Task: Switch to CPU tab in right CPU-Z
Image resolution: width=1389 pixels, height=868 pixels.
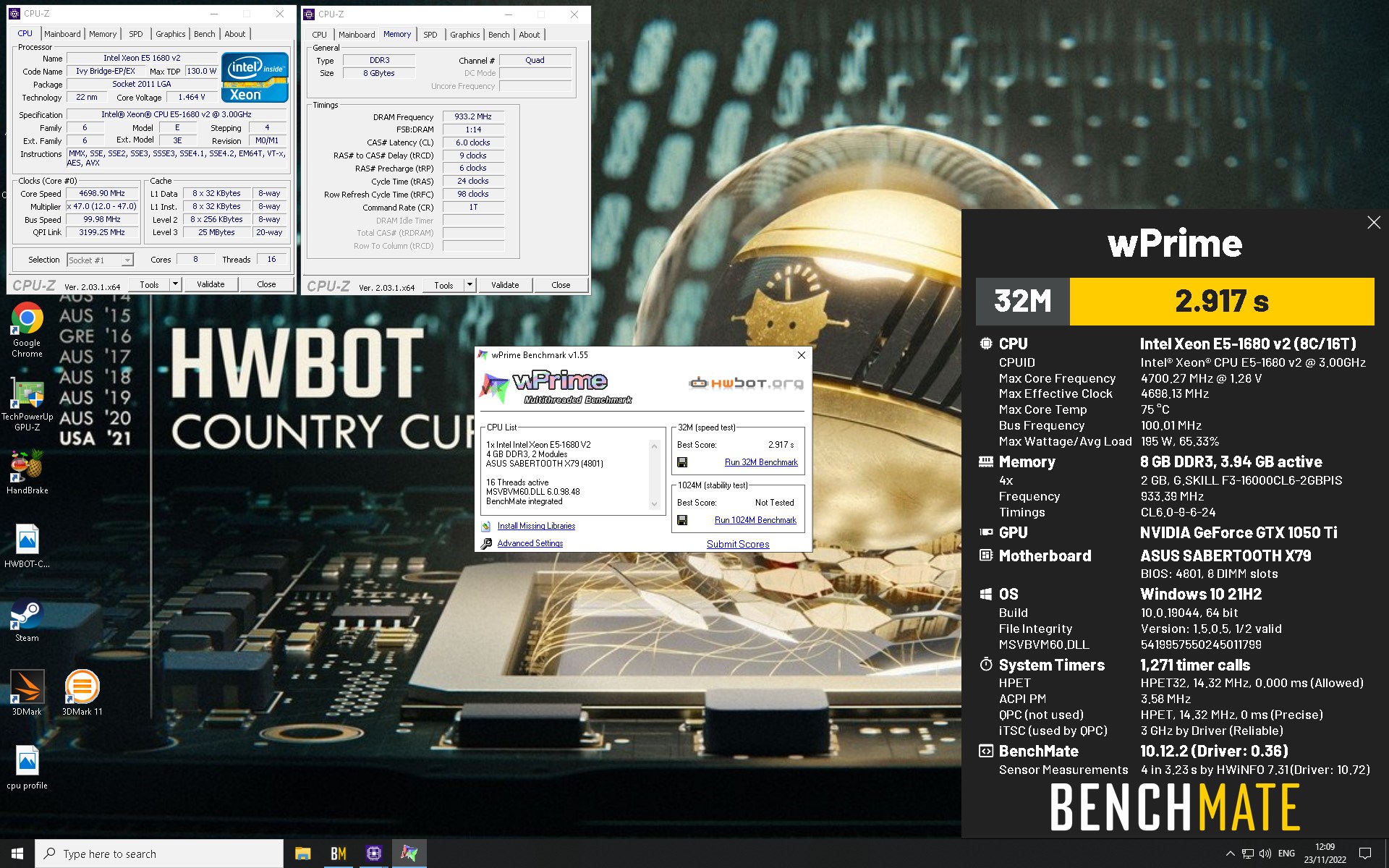Action: pyautogui.click(x=320, y=35)
